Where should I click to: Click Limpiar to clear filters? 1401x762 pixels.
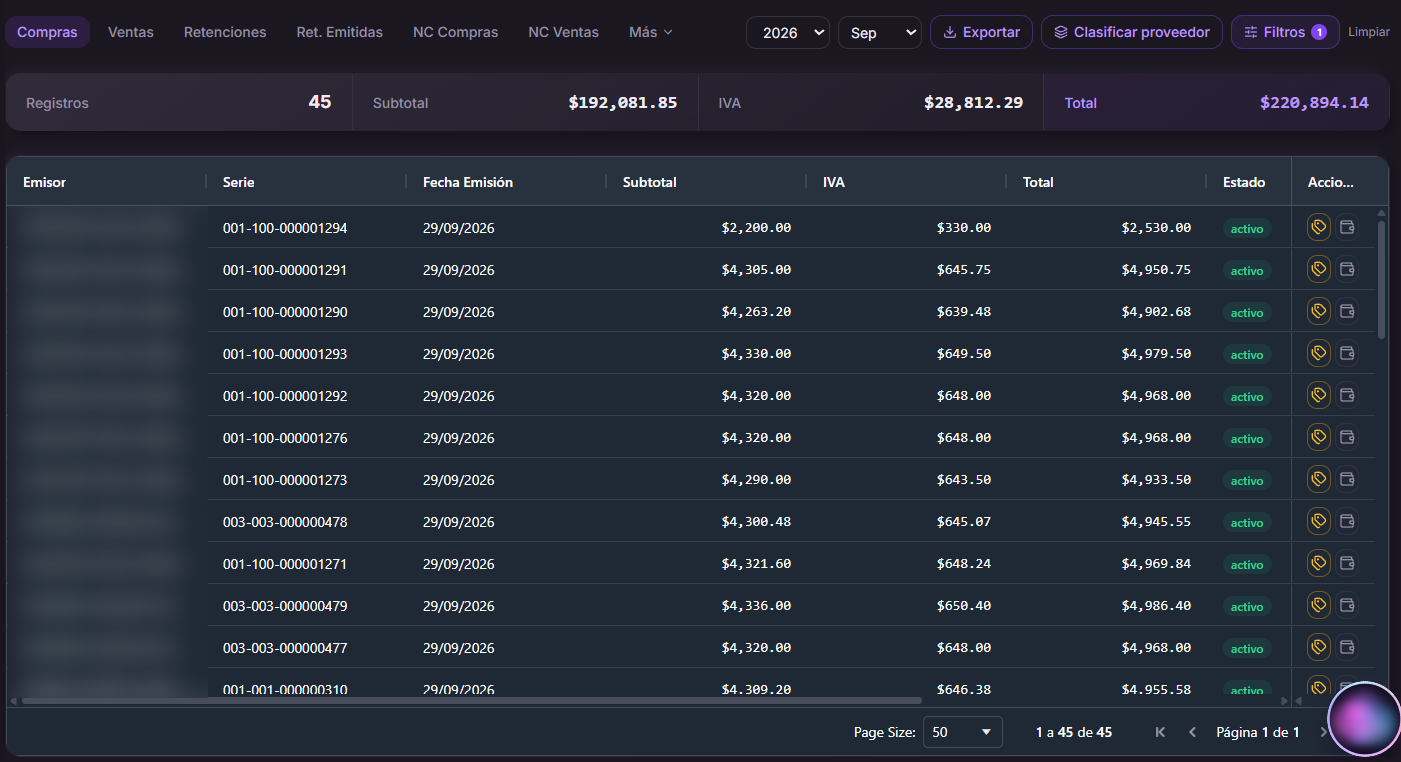[x=1369, y=32]
